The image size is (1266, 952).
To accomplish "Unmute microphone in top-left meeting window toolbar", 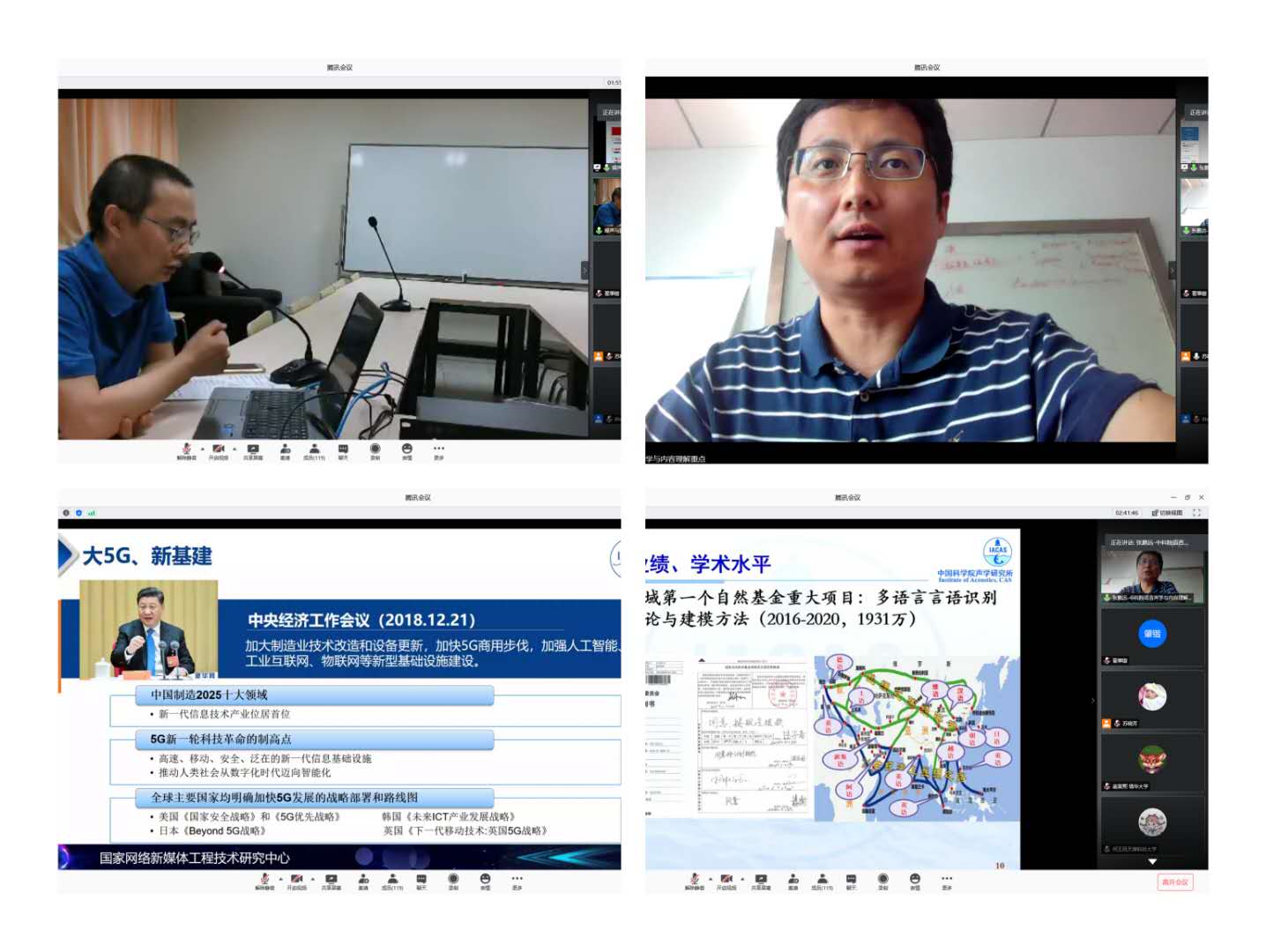I will [186, 450].
